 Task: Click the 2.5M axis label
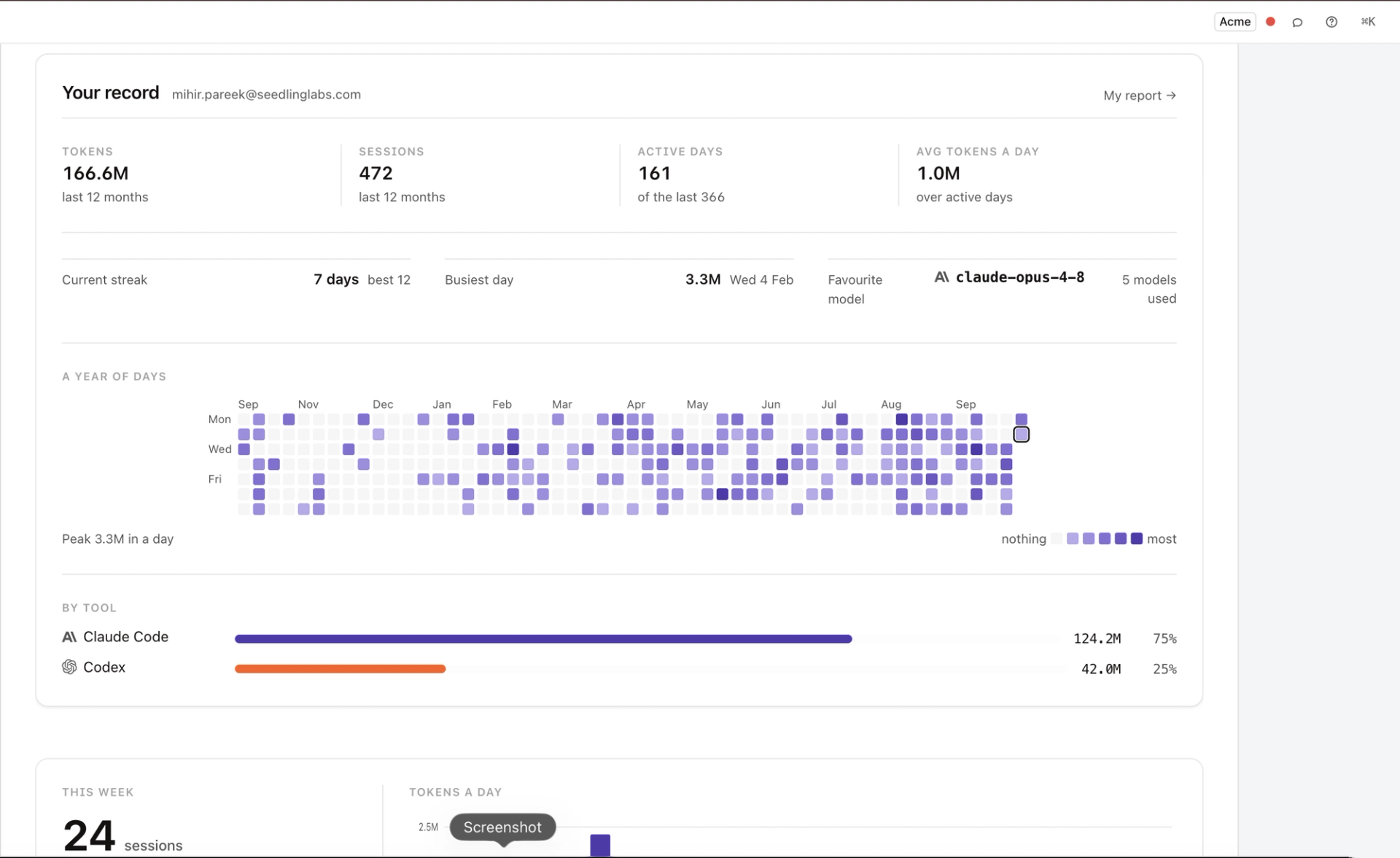click(428, 827)
